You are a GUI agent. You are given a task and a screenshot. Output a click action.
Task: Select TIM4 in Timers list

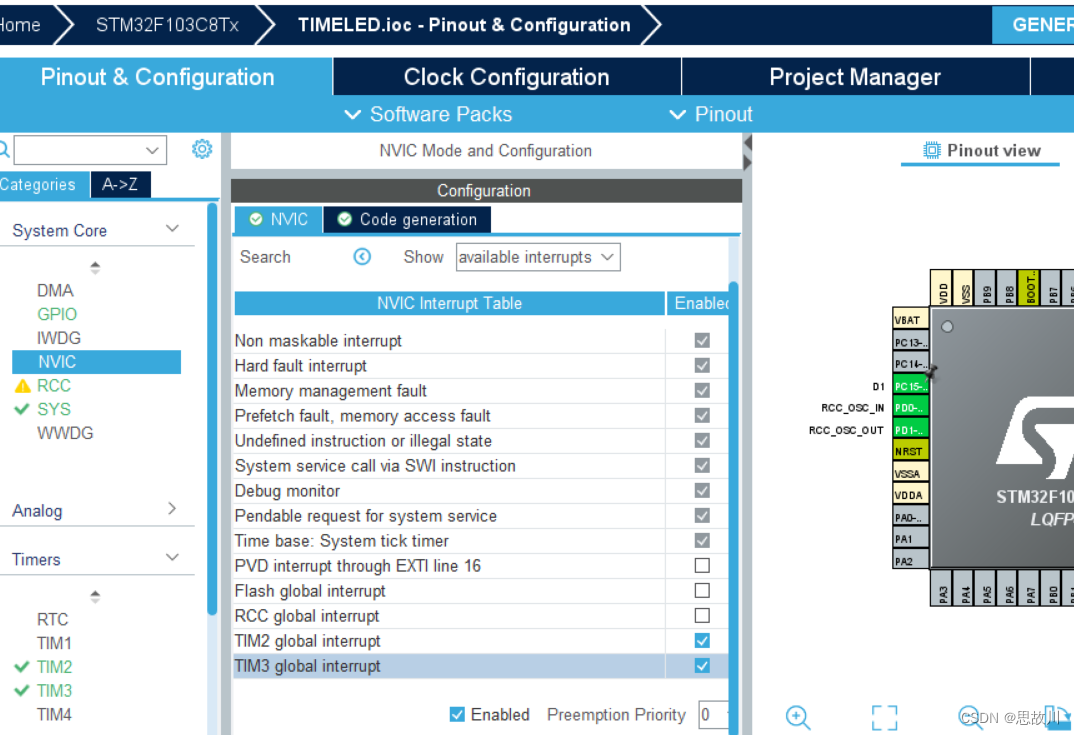pos(54,714)
